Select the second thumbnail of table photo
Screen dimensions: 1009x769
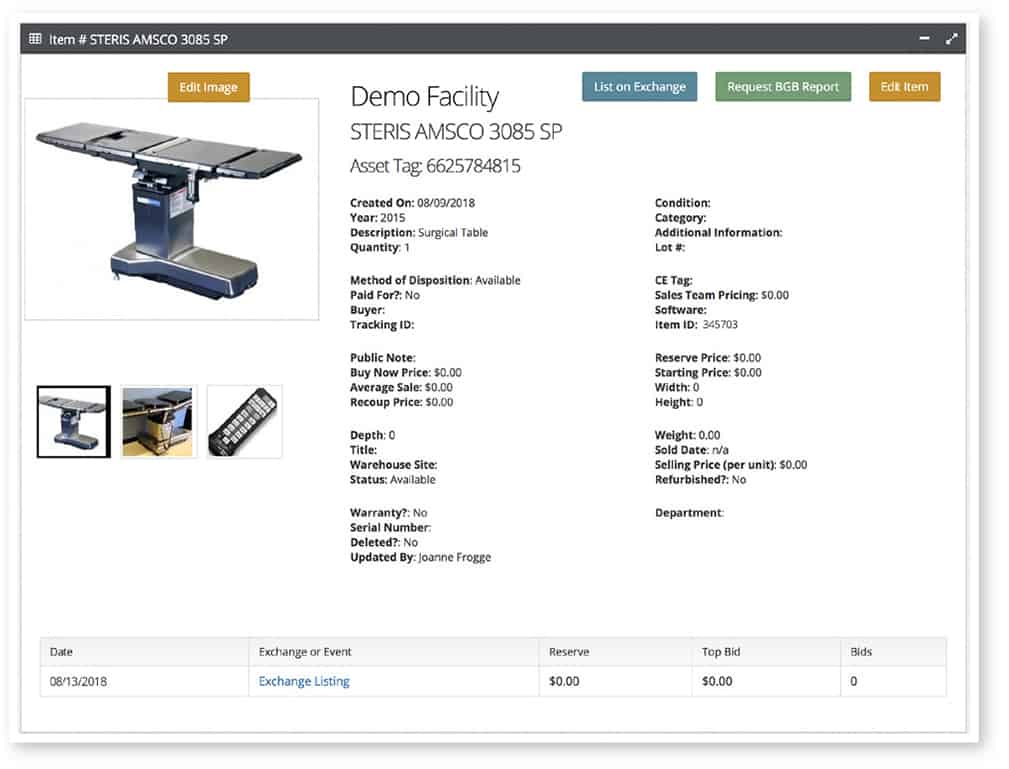point(158,422)
